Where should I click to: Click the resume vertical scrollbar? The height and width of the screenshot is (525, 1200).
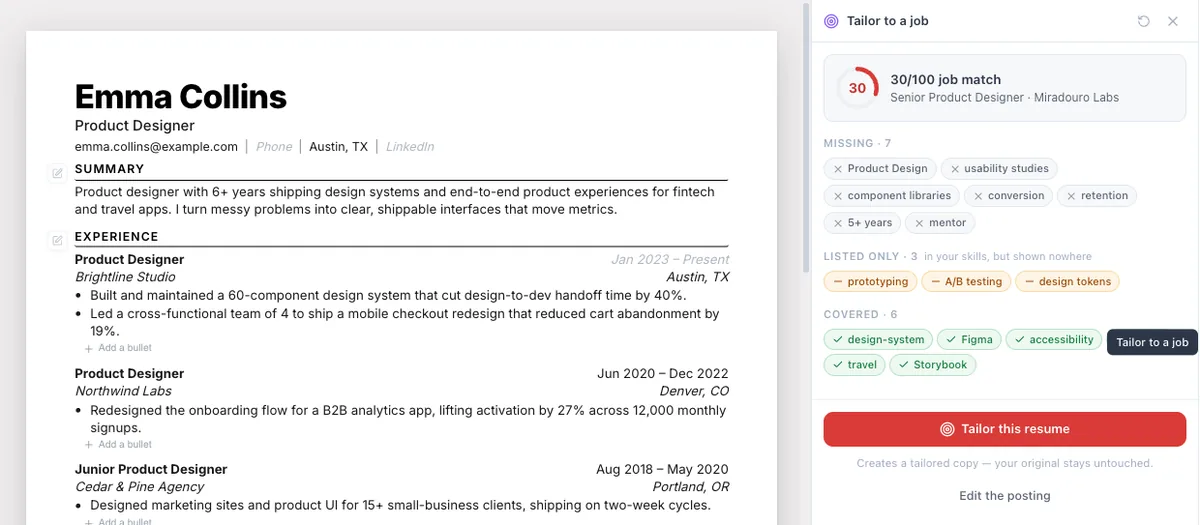pyautogui.click(x=807, y=140)
